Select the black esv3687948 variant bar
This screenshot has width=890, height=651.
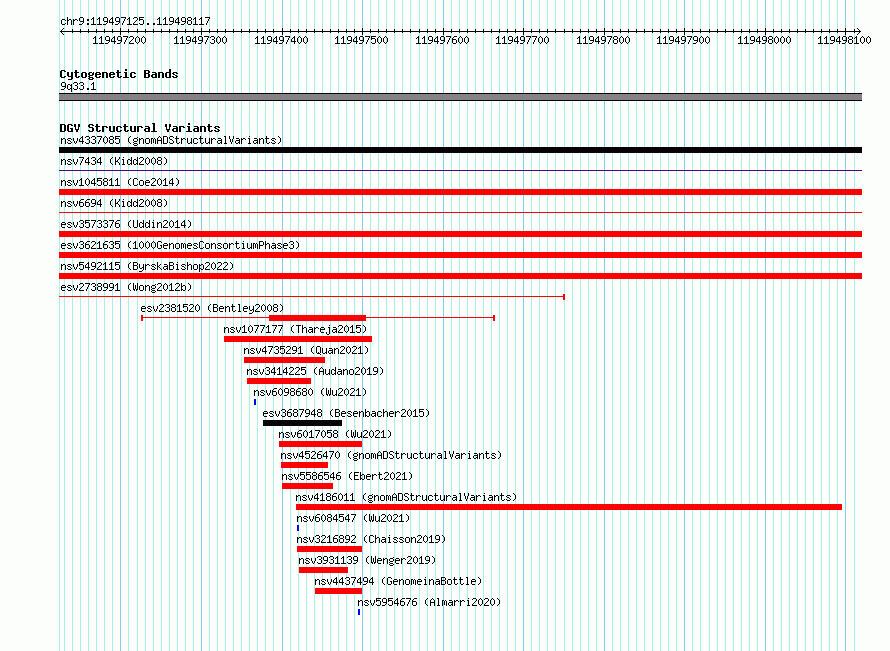303,423
